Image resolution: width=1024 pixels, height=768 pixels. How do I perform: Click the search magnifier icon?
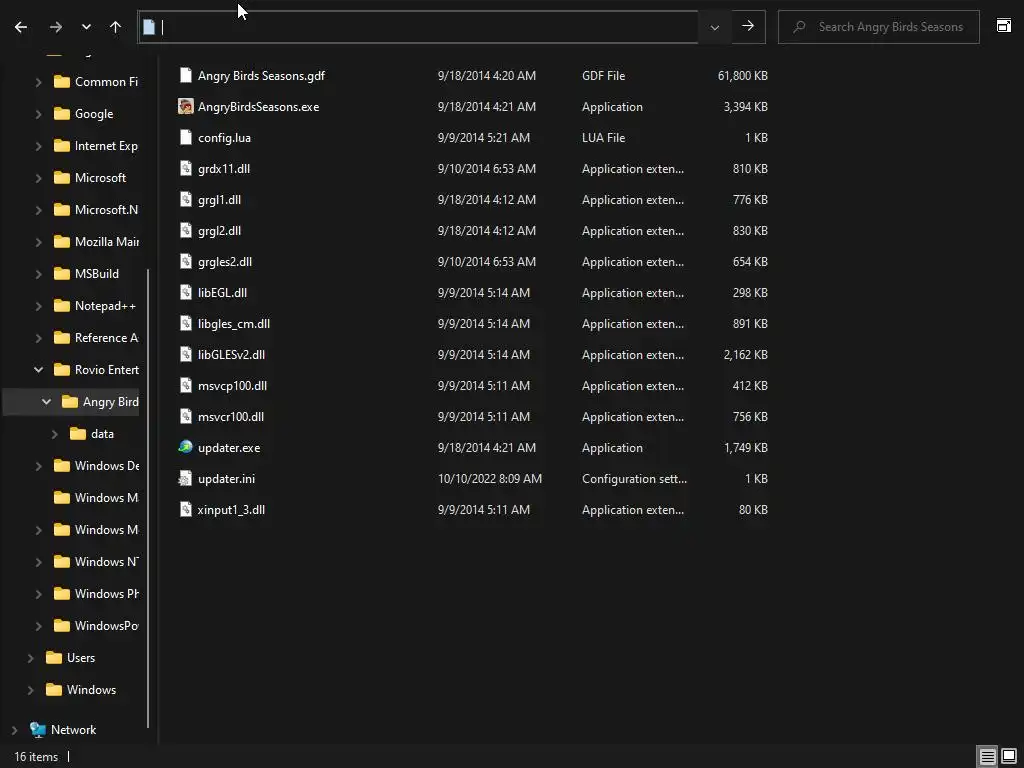coord(799,27)
